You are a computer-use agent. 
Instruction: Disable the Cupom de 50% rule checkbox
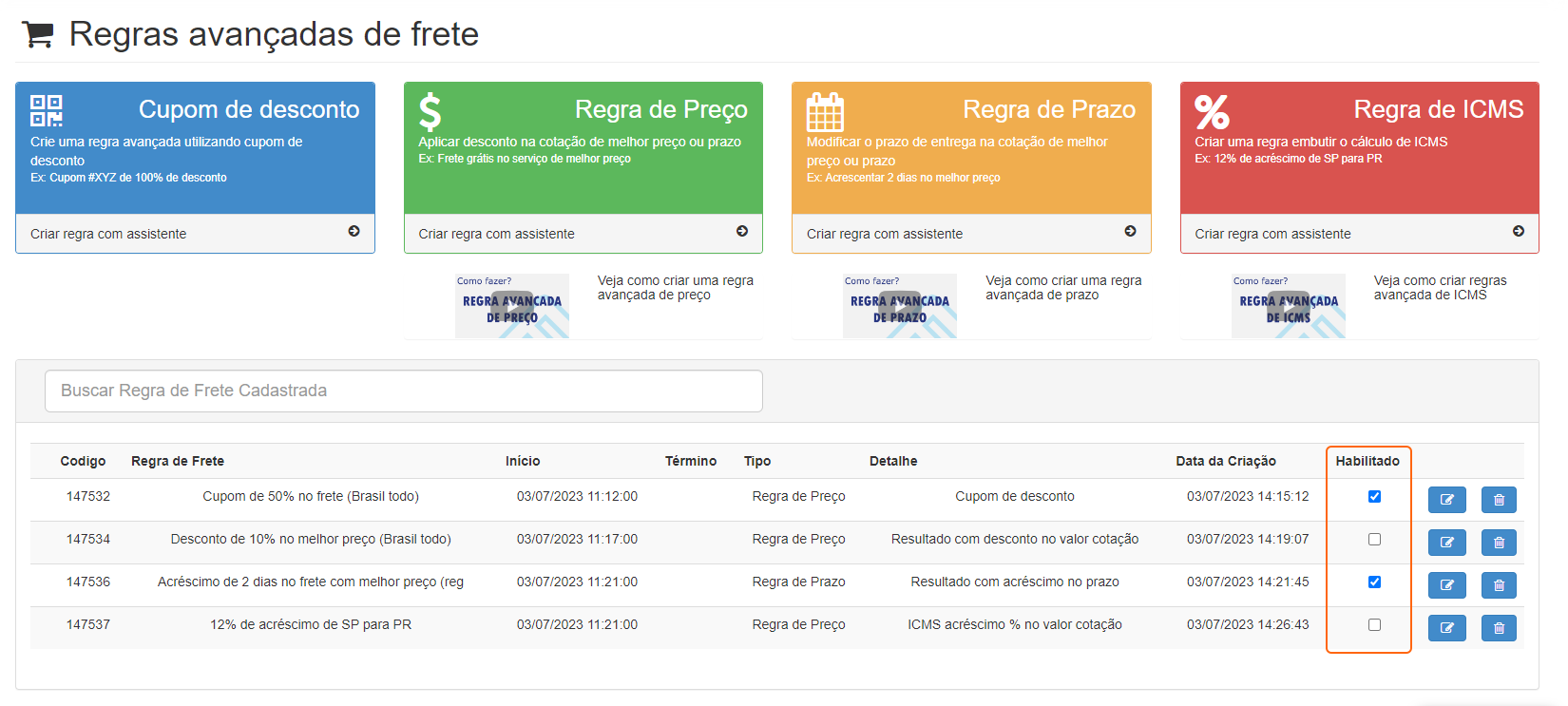pos(1374,497)
